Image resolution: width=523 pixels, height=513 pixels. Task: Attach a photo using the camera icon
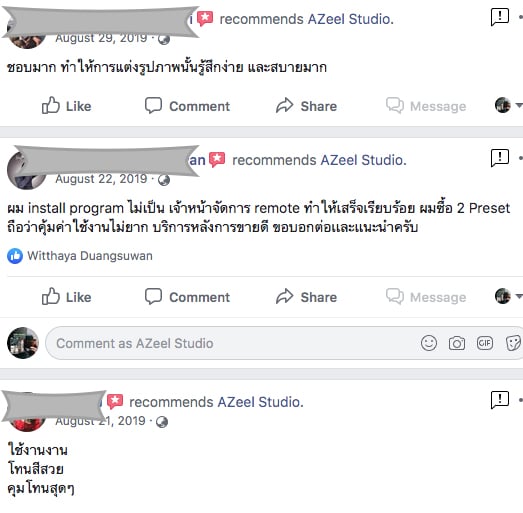[x=457, y=343]
